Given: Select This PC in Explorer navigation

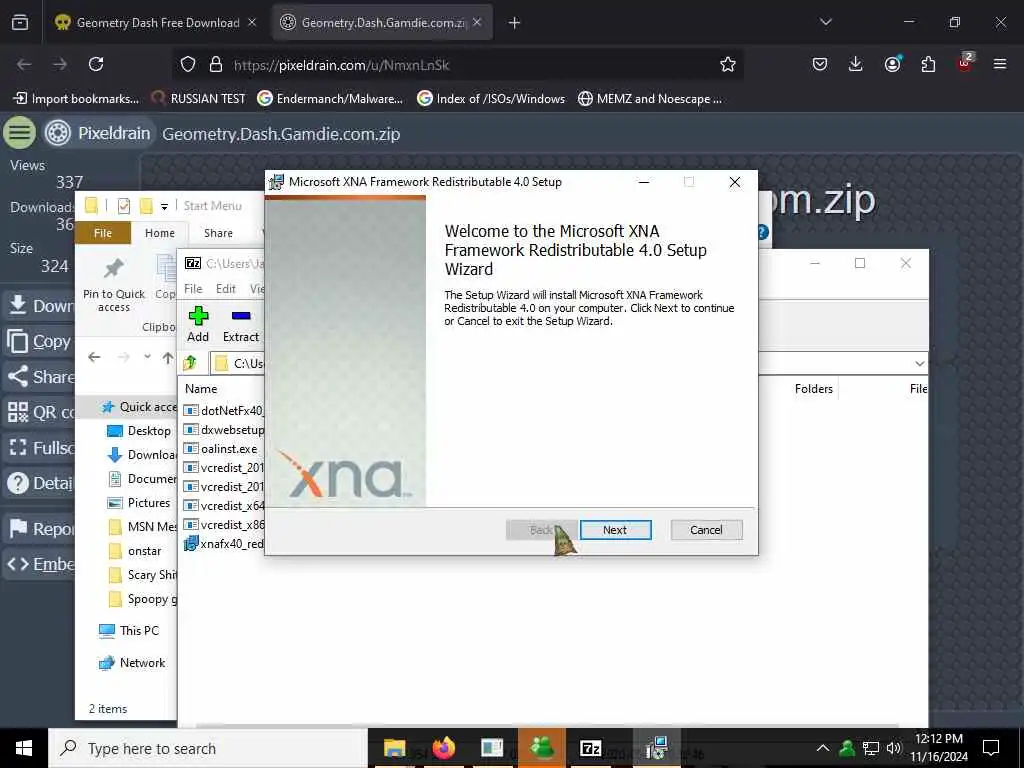Looking at the screenshot, I should click(x=129, y=630).
